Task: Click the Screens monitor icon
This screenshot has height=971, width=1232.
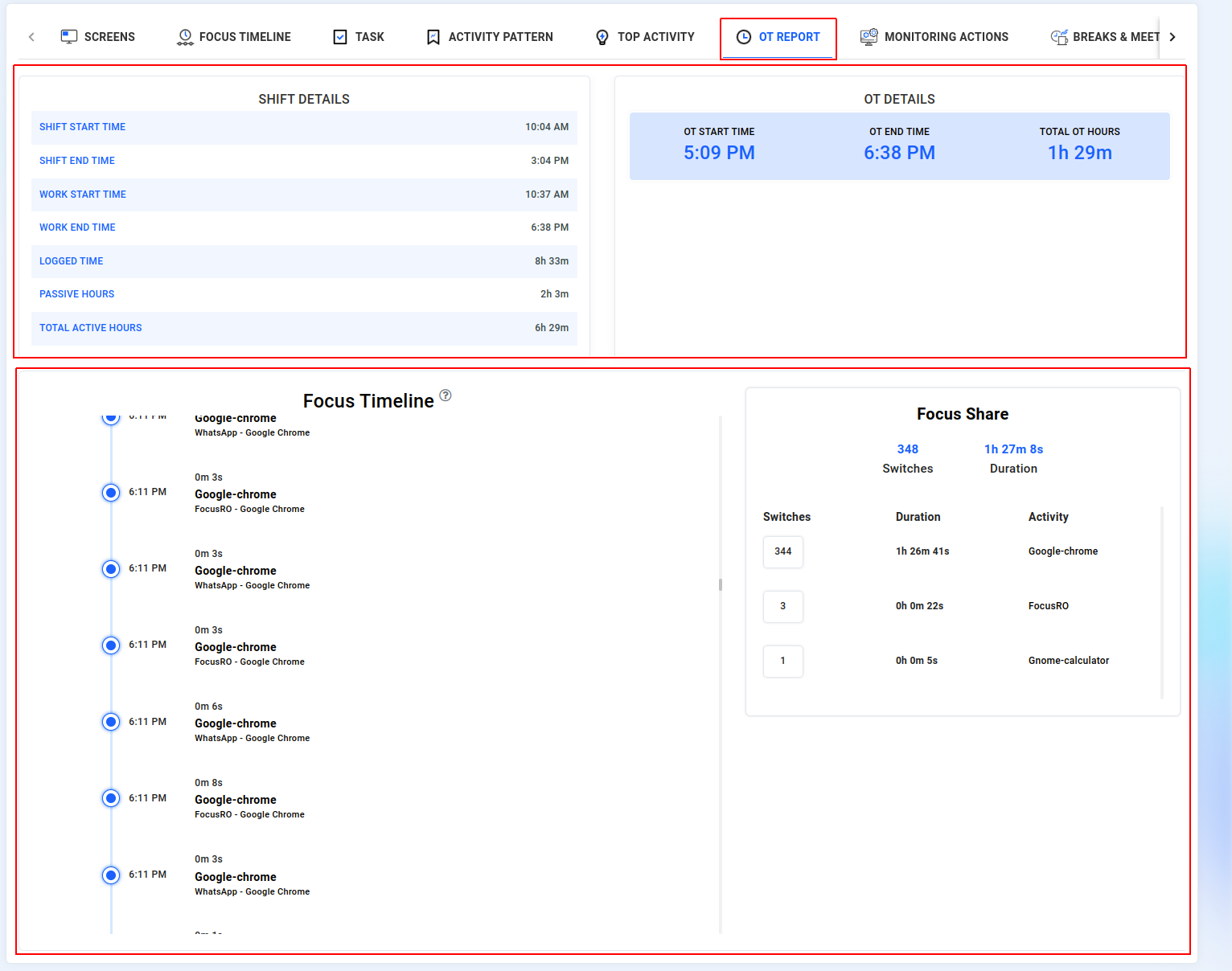Action: (x=69, y=37)
